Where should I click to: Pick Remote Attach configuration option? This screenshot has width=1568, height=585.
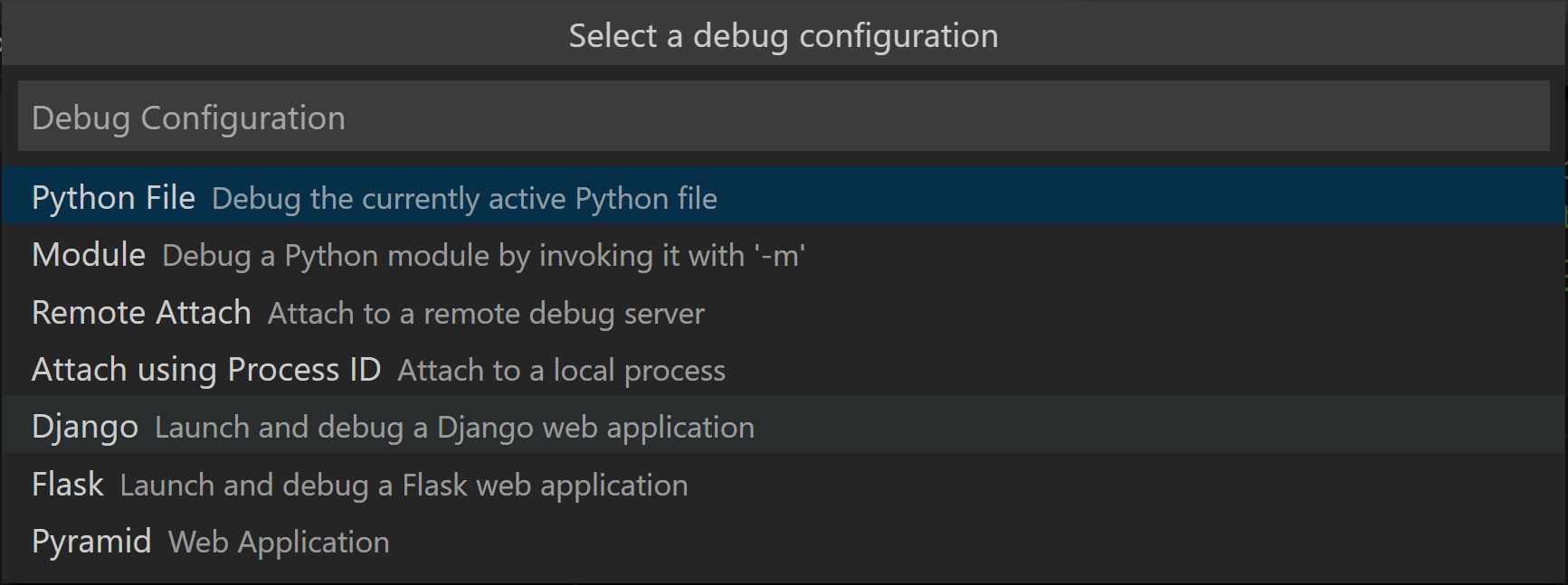point(141,312)
